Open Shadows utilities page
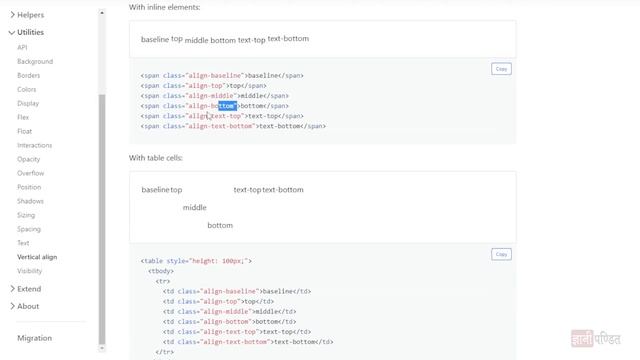This screenshot has height=360, width=640. click(x=30, y=201)
